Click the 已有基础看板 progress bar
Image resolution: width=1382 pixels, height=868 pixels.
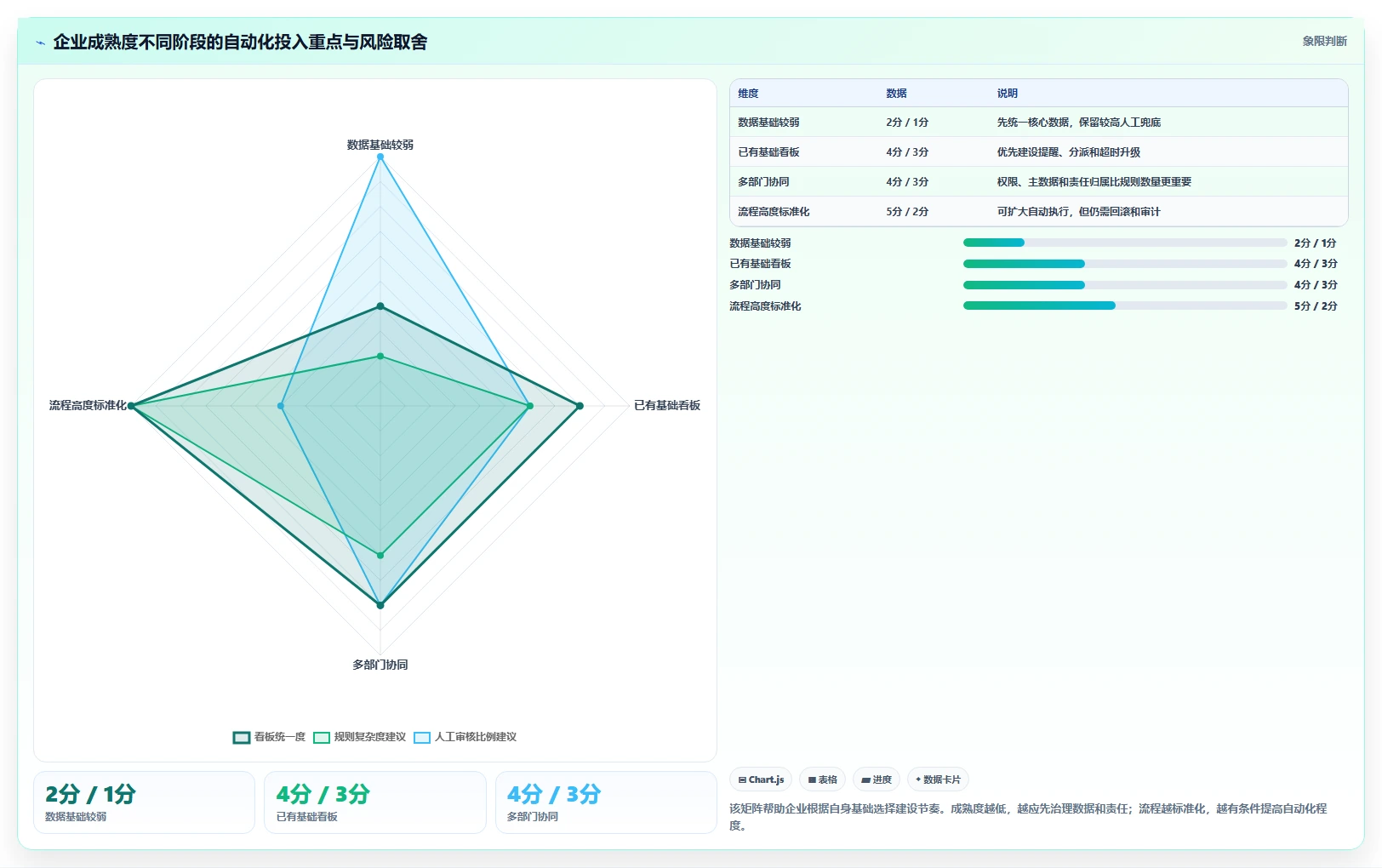point(1125,264)
